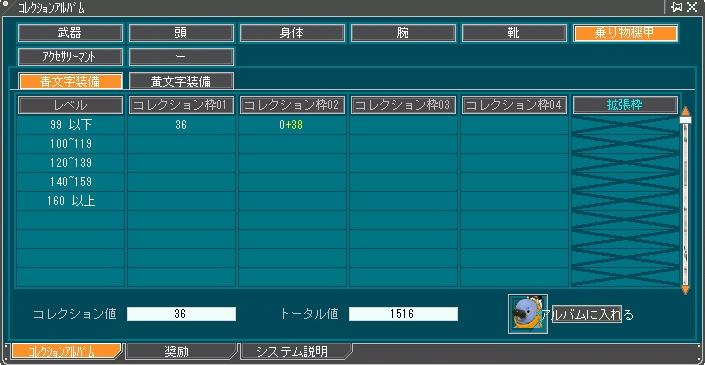The image size is (705, 365).
Task: Select the 武器 category tab
Action: point(70,33)
